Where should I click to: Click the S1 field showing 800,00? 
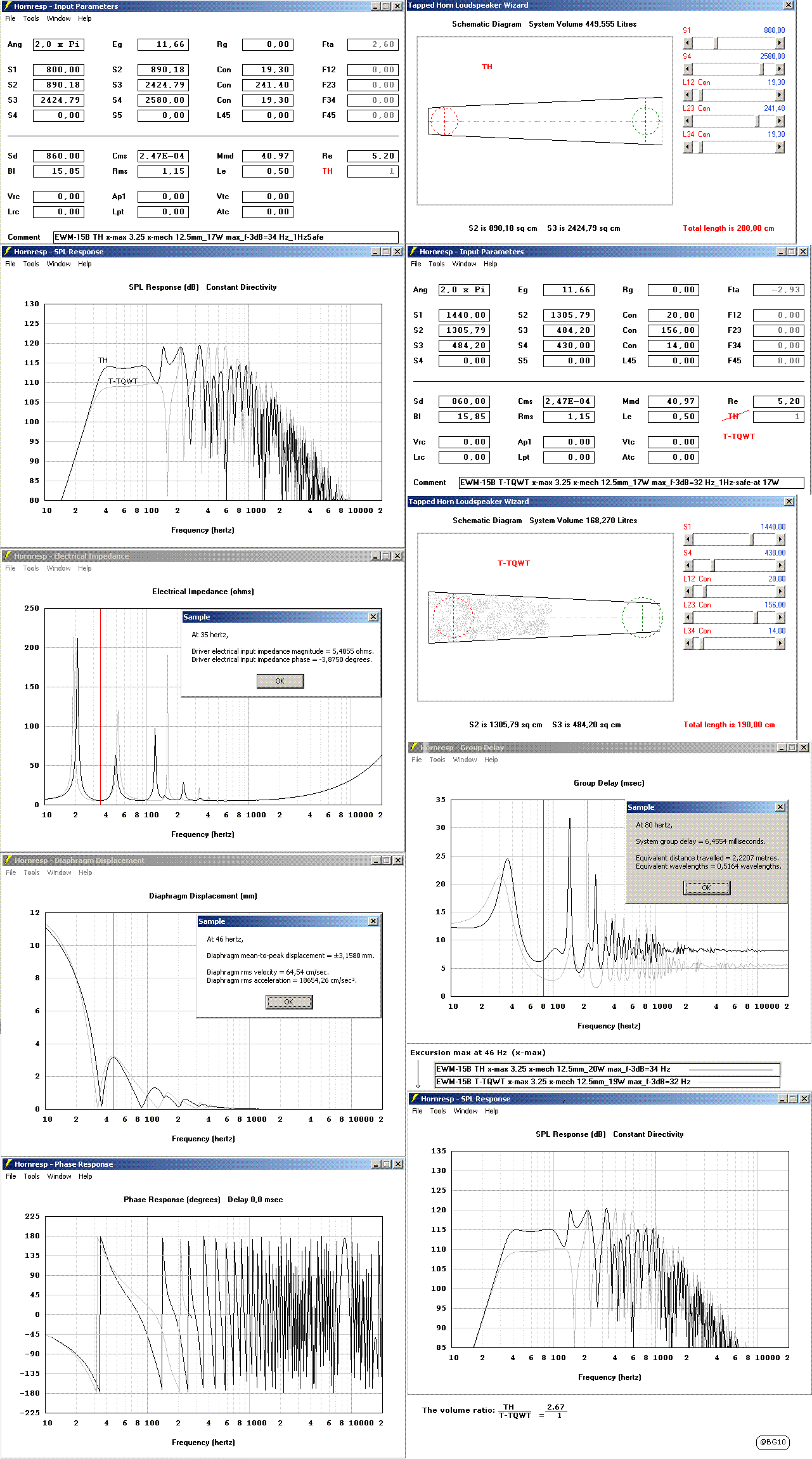point(58,70)
